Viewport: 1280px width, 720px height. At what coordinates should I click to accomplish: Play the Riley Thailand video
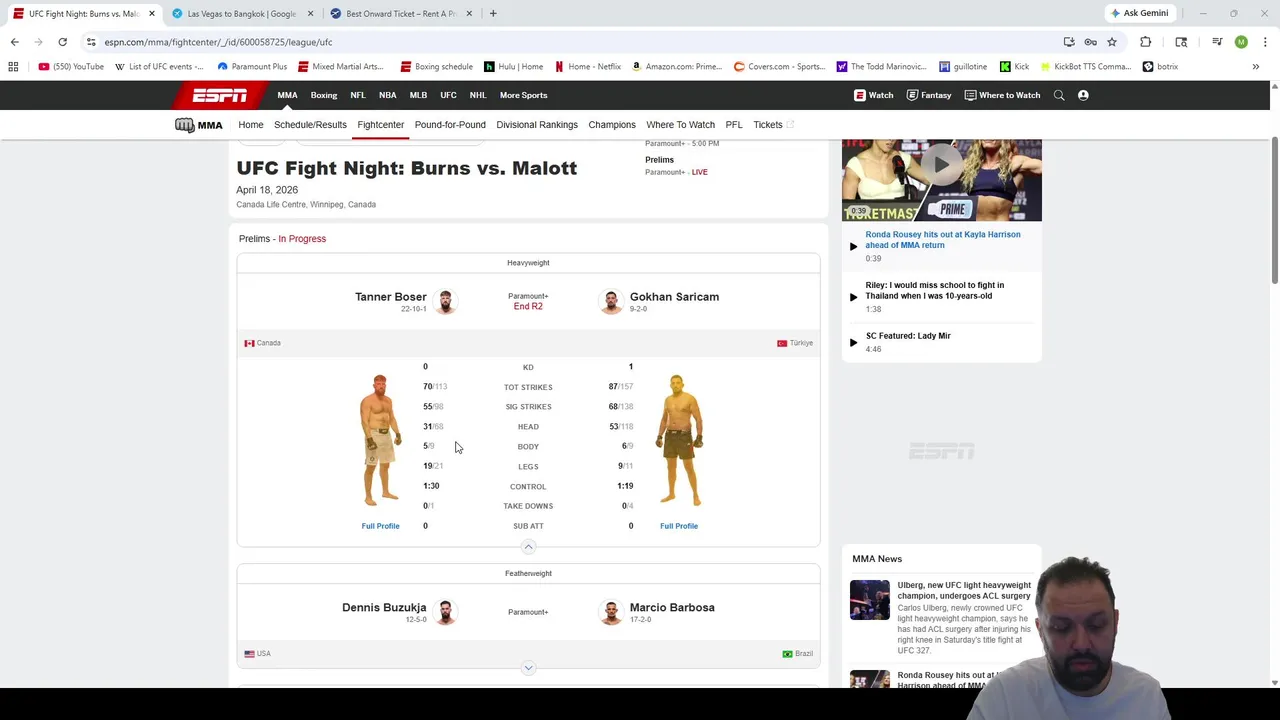tap(853, 297)
